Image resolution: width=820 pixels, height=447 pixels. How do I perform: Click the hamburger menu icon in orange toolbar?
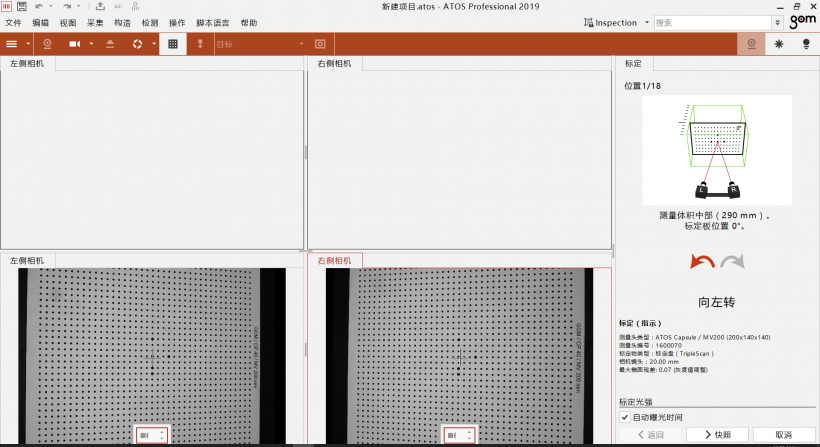(x=12, y=44)
